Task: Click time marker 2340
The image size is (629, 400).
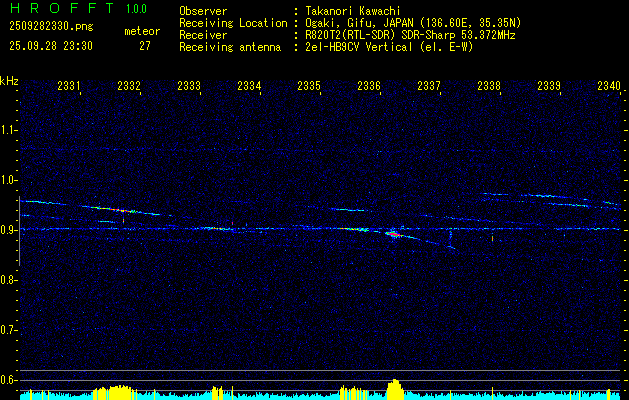Action: tap(609, 85)
